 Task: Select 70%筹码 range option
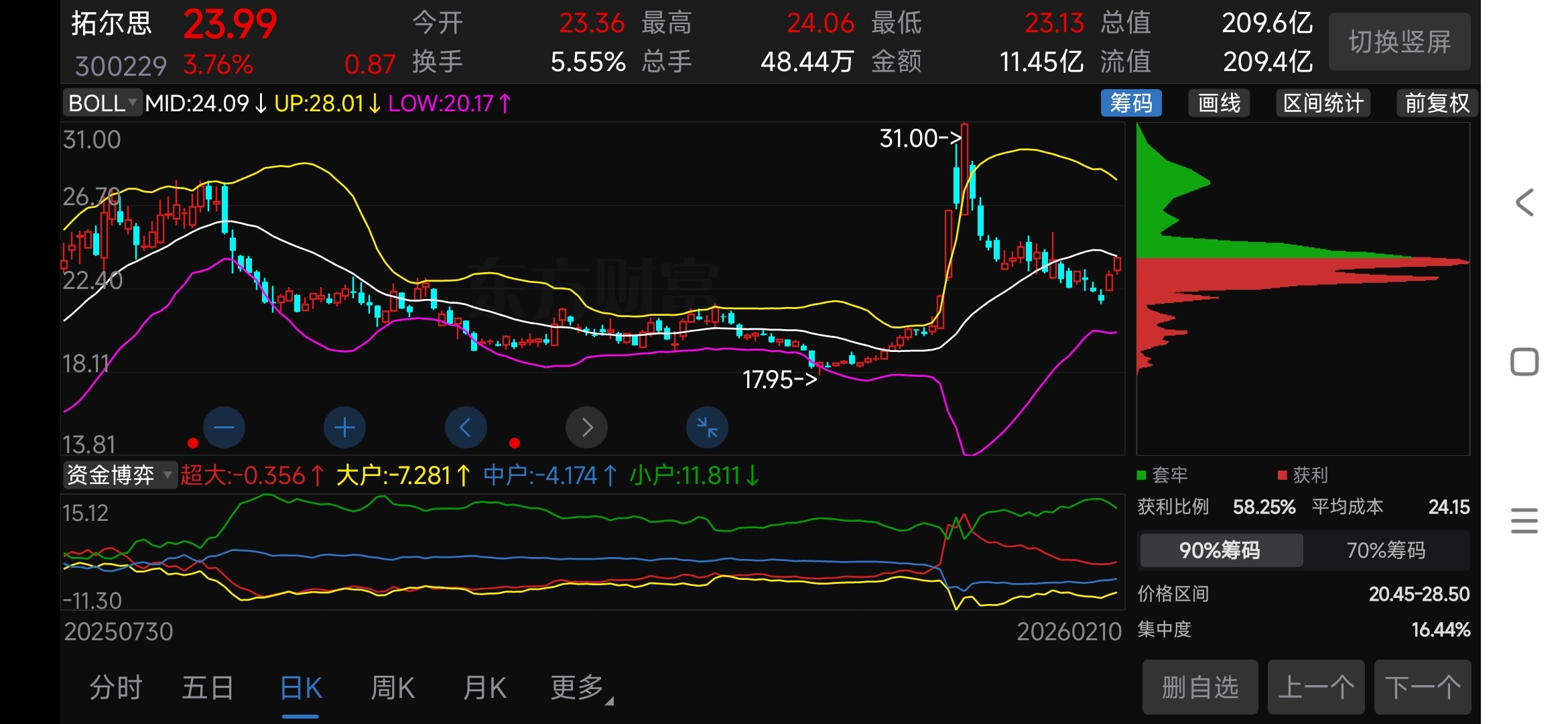click(1386, 550)
